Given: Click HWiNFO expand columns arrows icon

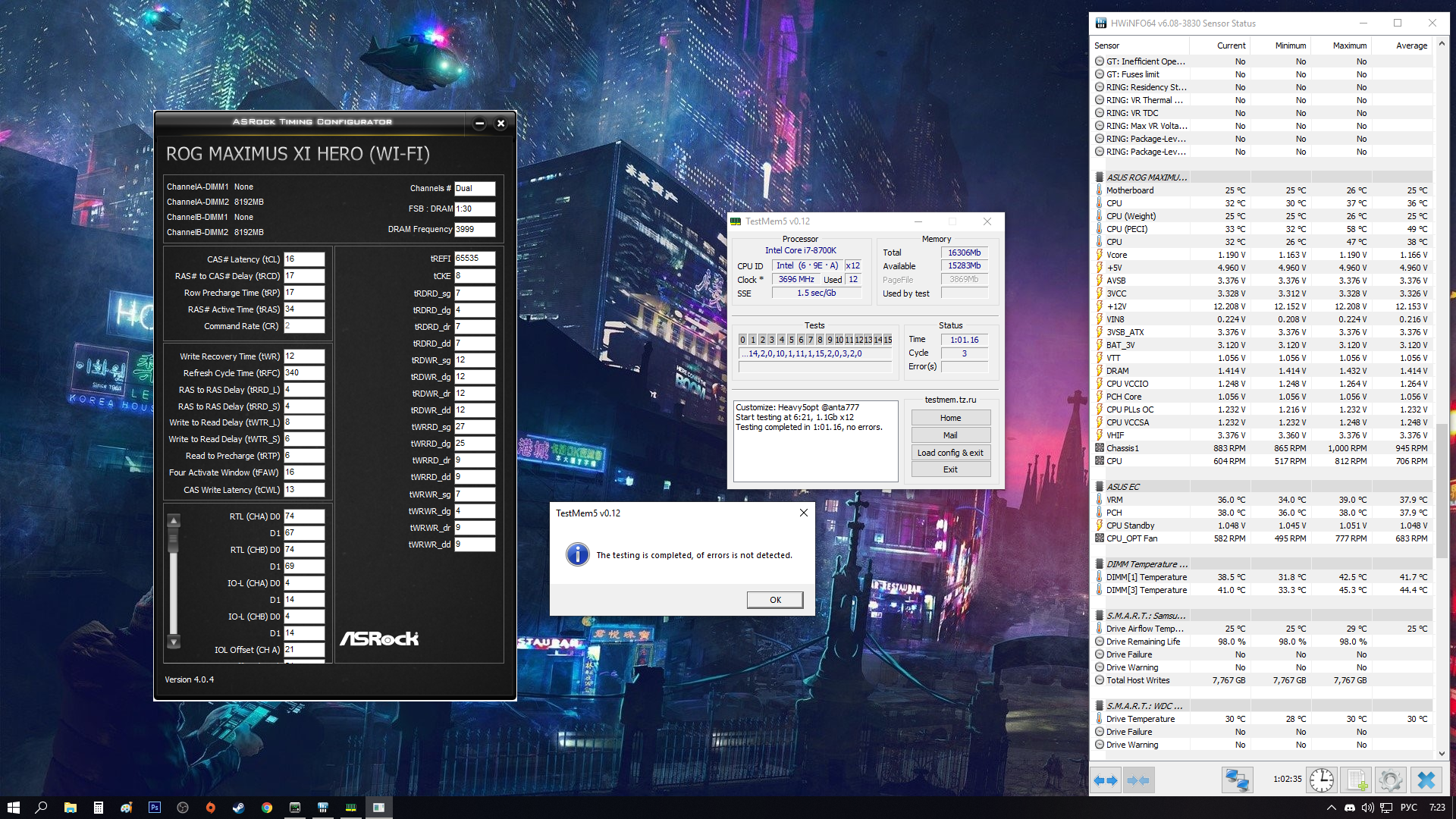Looking at the screenshot, I should pyautogui.click(x=1106, y=780).
